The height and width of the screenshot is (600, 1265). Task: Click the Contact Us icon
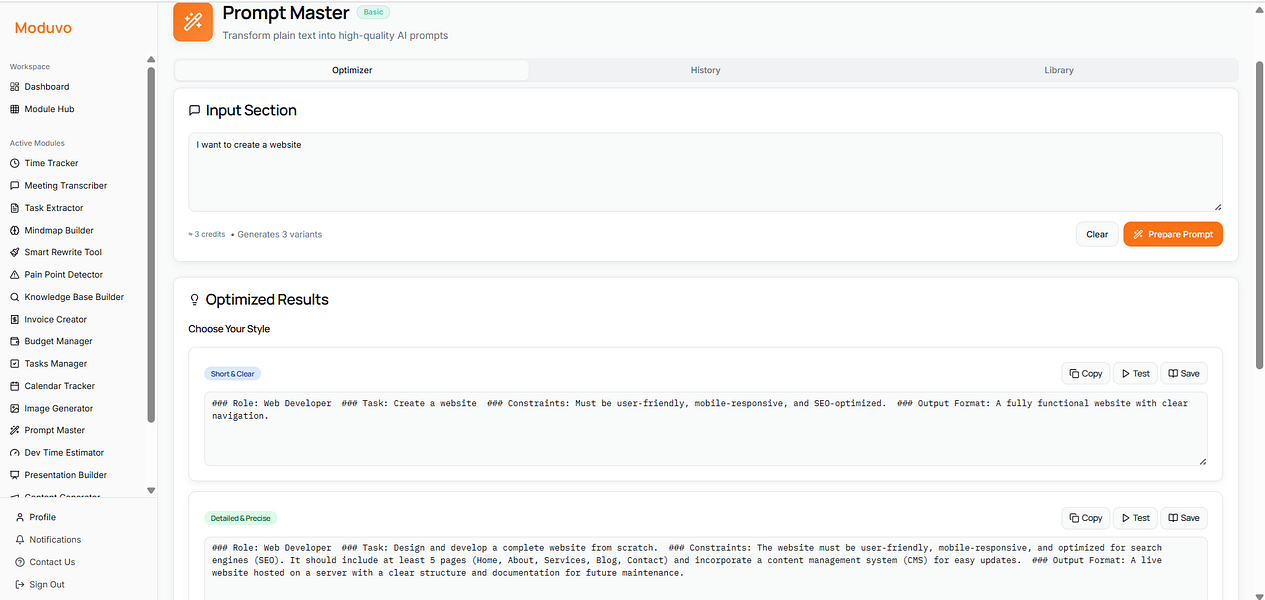tap(20, 562)
